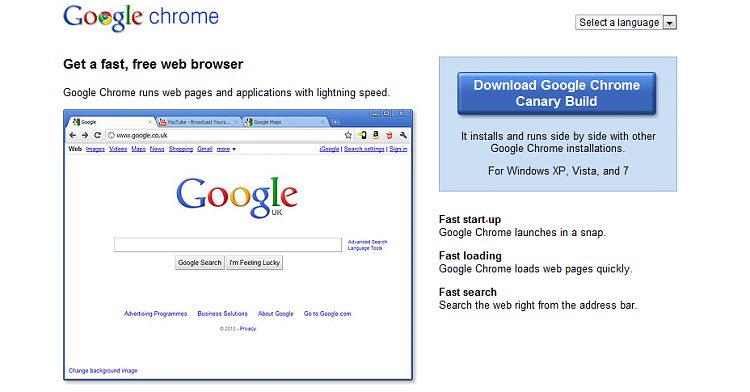Click the Google Chrome logo at page top
This screenshot has width=750, height=392.
pyautogui.click(x=141, y=18)
